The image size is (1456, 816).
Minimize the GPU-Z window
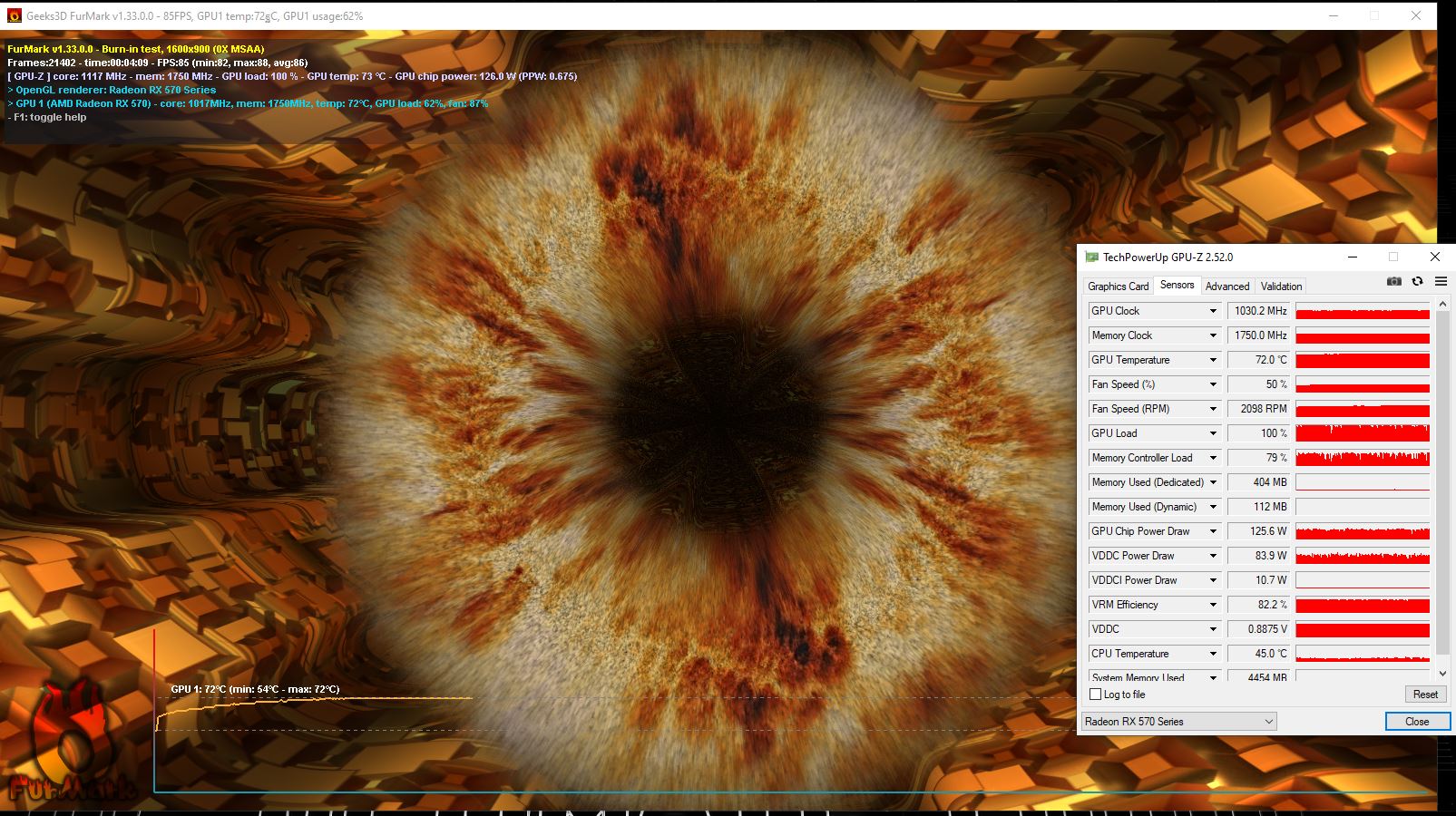tap(1352, 257)
